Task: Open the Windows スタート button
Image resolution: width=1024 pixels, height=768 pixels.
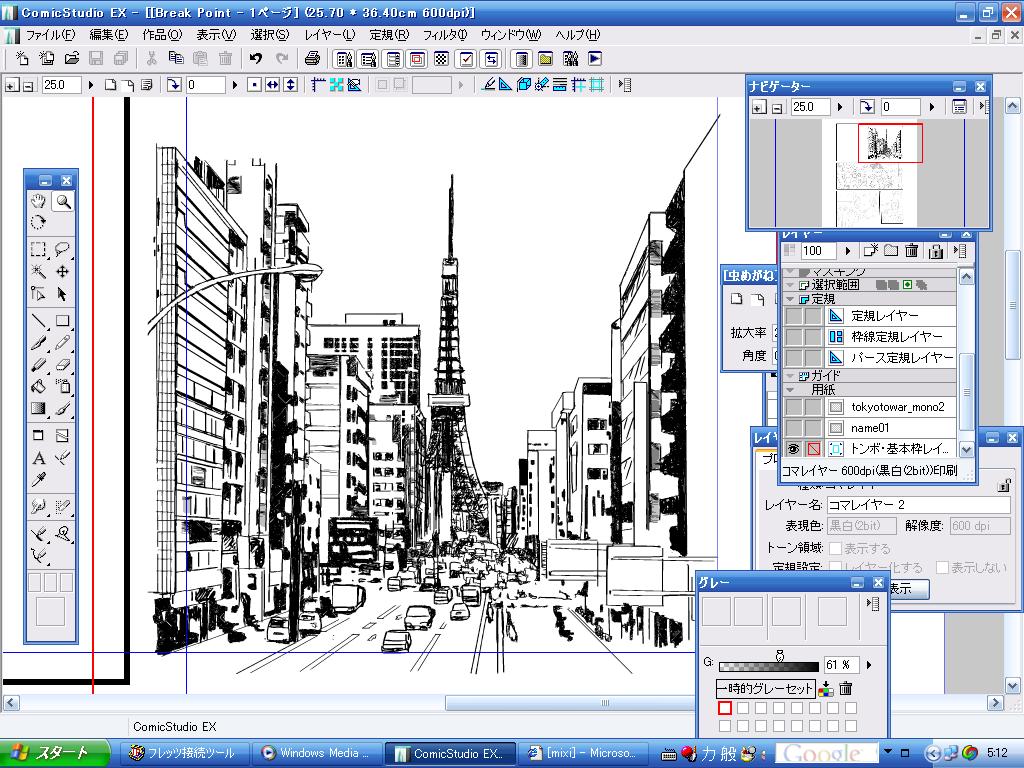Action: pos(55,754)
